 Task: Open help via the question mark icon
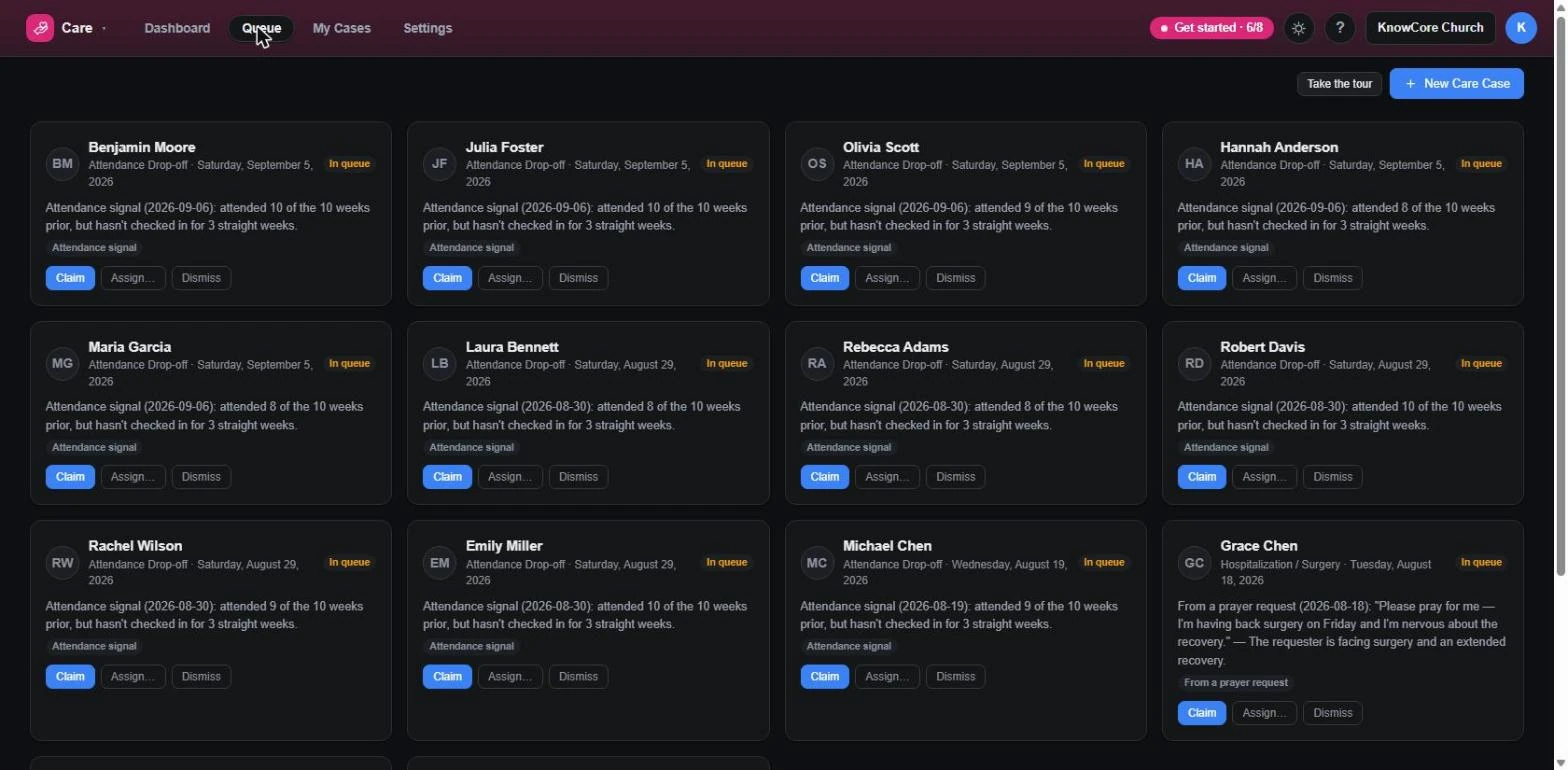pos(1340,28)
